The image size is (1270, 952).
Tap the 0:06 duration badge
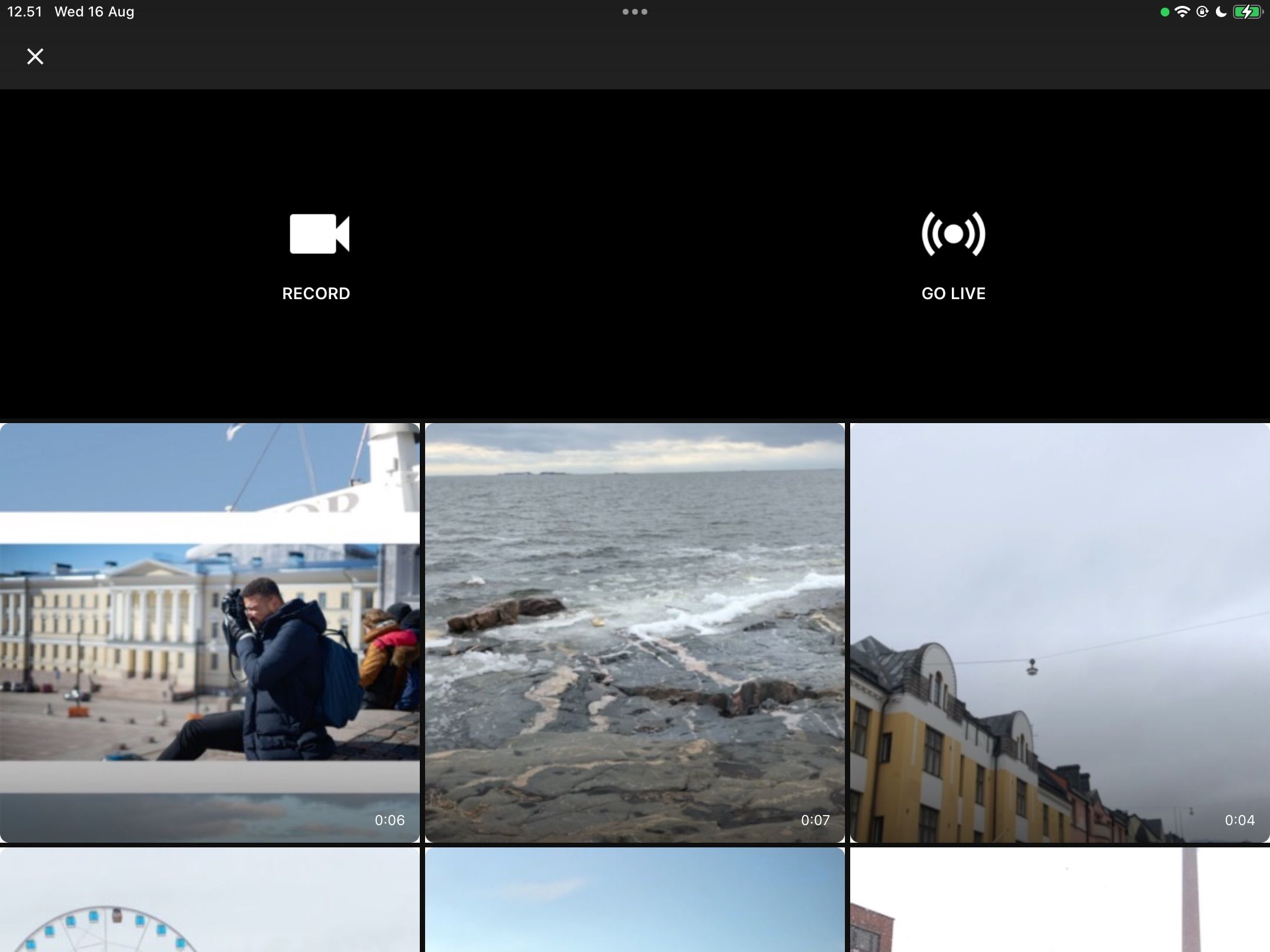click(390, 820)
